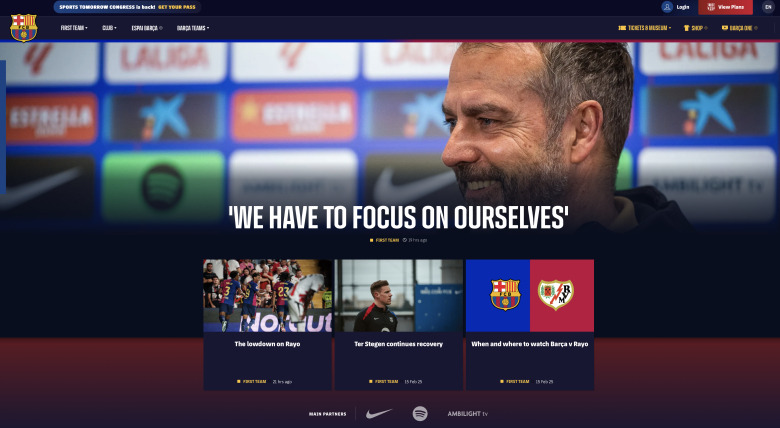Open the Ambilight tv partner logo
780x428 pixels.
tap(468, 414)
